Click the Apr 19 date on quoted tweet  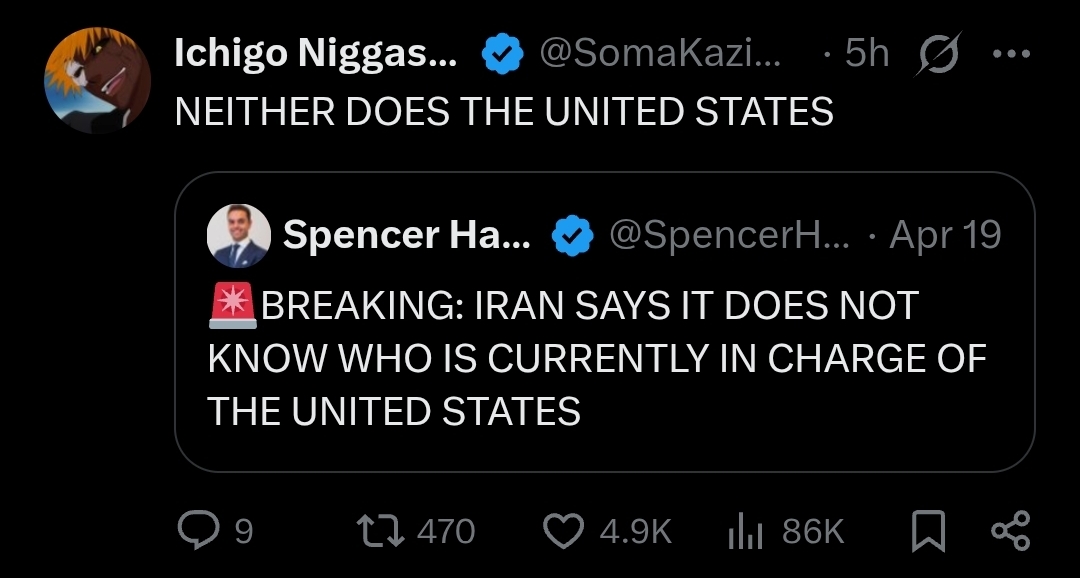944,236
